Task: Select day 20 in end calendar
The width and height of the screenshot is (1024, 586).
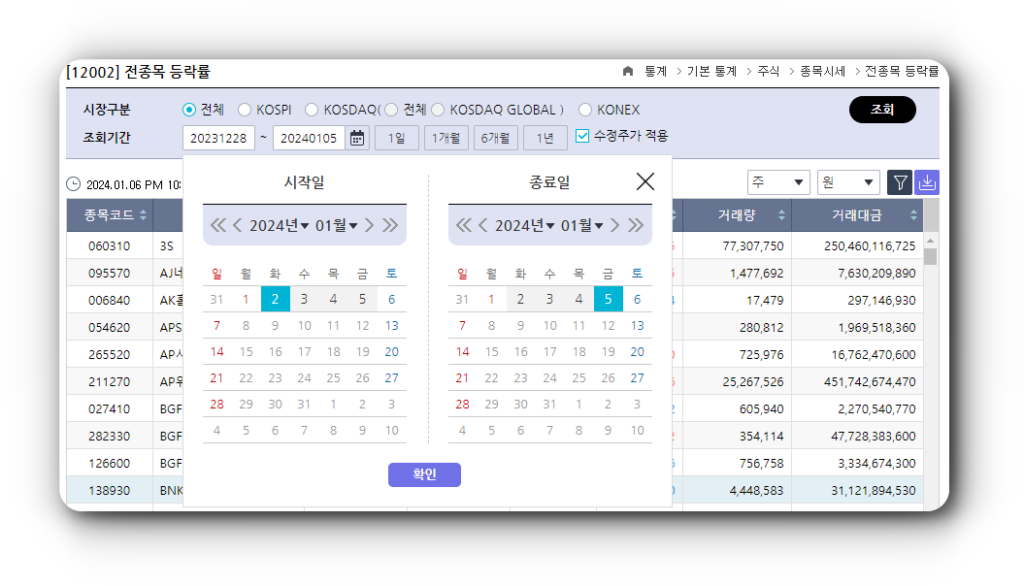Action: coord(637,351)
